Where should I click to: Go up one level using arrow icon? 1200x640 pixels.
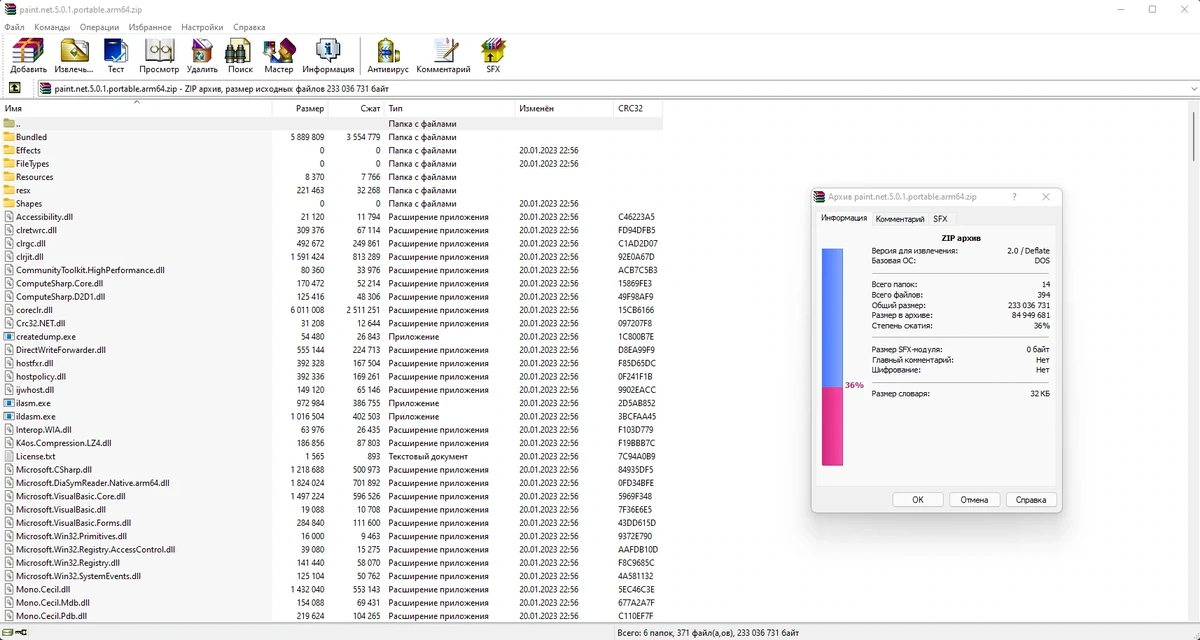15,88
